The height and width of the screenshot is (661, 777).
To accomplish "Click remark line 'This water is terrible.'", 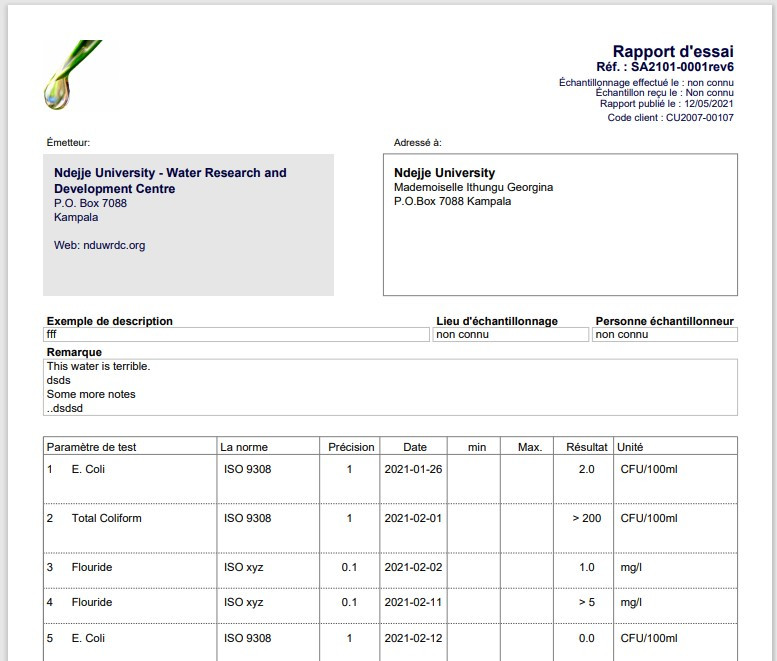I will point(98,366).
